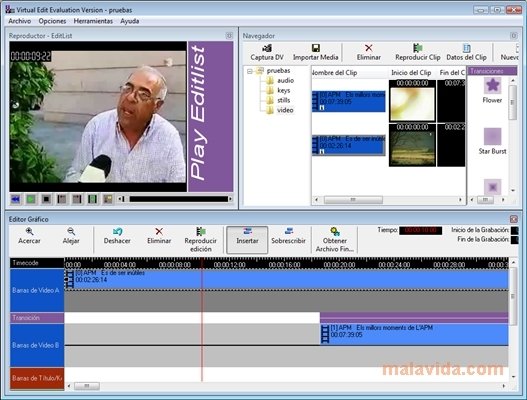The image size is (527, 400).
Task: Select the clip lasting 00:07:39:05 in the list
Action: [x=349, y=101]
